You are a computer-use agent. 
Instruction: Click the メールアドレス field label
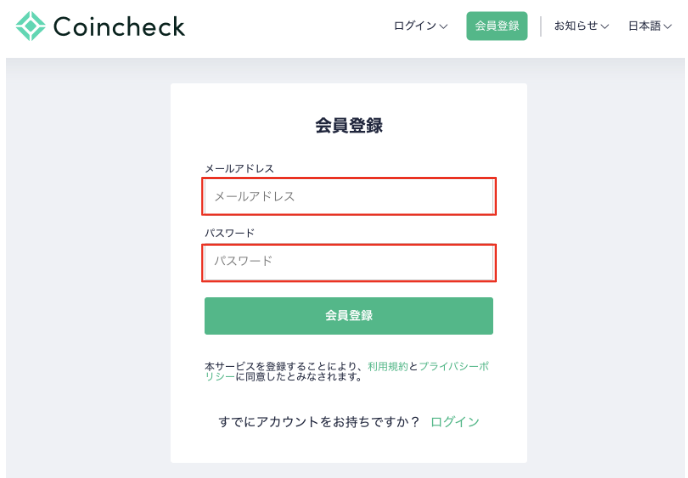pyautogui.click(x=239, y=169)
